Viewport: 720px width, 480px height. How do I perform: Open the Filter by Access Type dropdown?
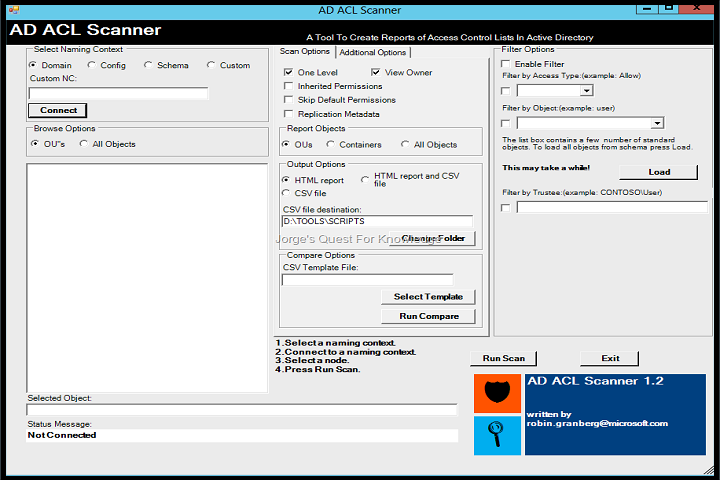tap(586, 91)
